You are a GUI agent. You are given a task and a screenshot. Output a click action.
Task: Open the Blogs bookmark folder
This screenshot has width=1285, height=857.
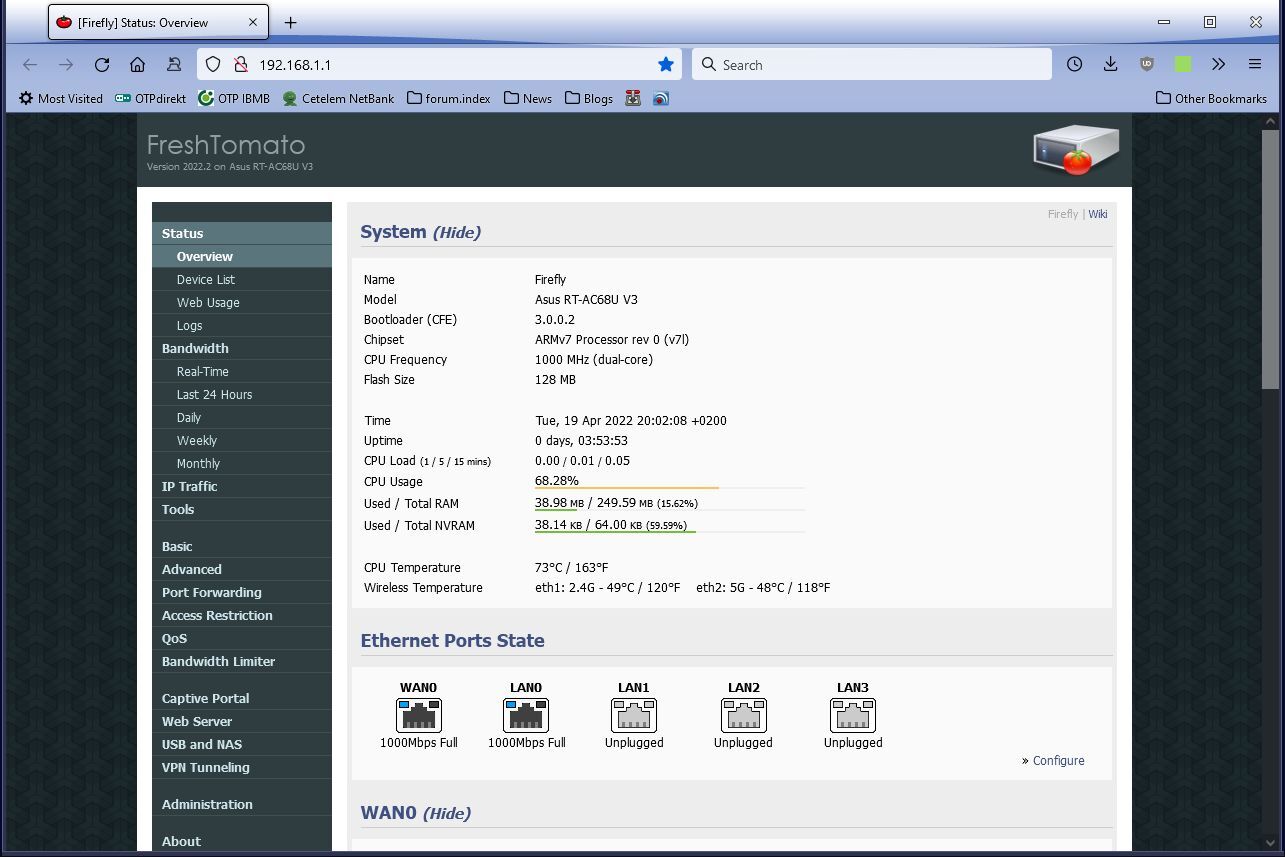589,98
